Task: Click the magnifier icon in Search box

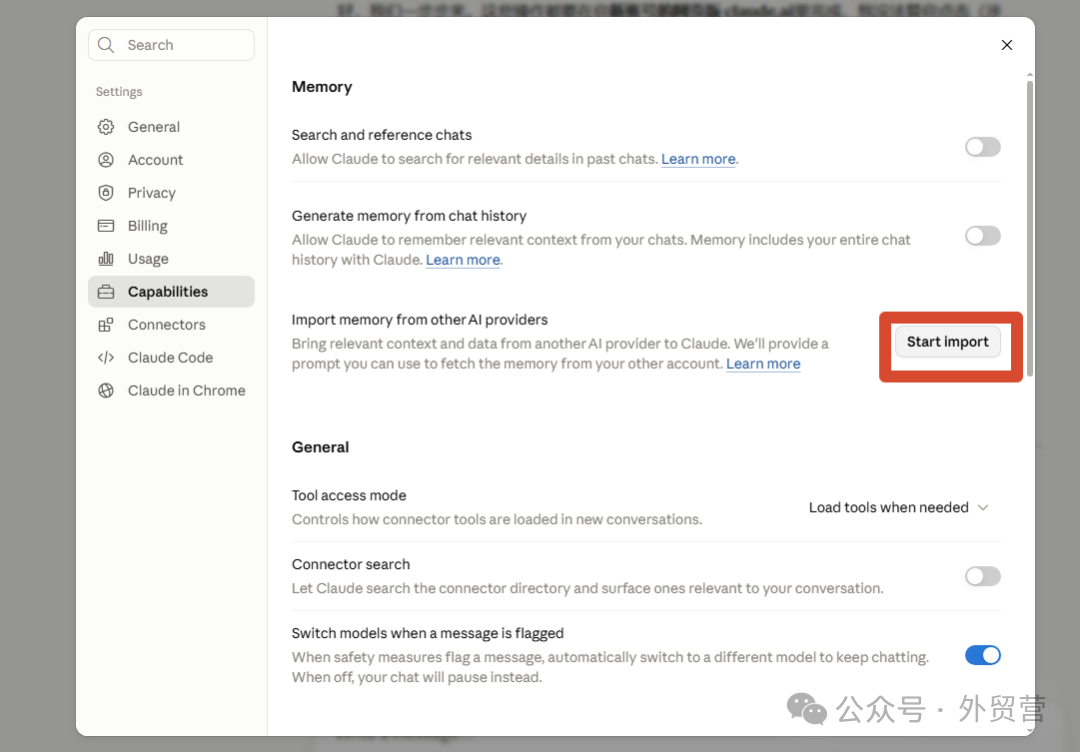Action: point(106,45)
